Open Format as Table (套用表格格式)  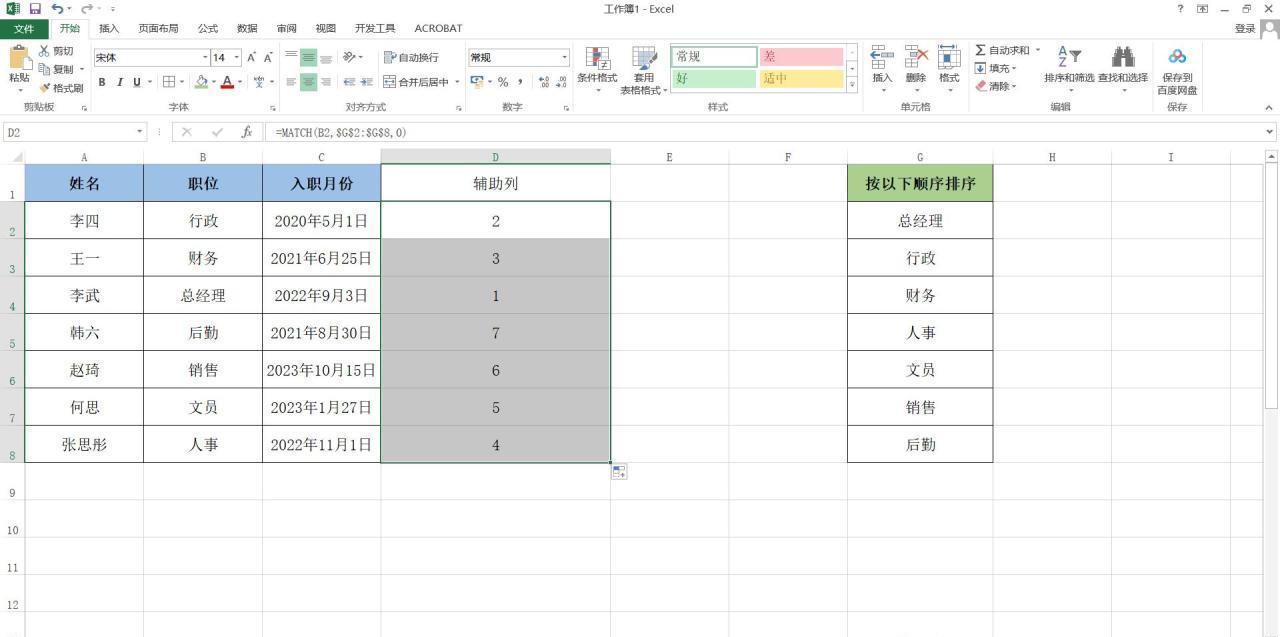[x=644, y=70]
